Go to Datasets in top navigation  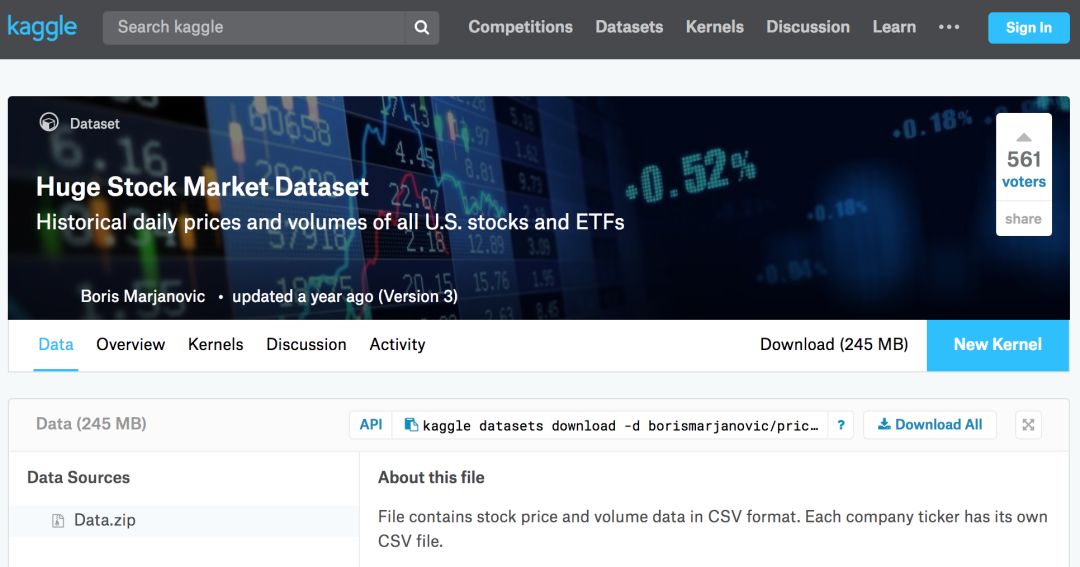[629, 27]
